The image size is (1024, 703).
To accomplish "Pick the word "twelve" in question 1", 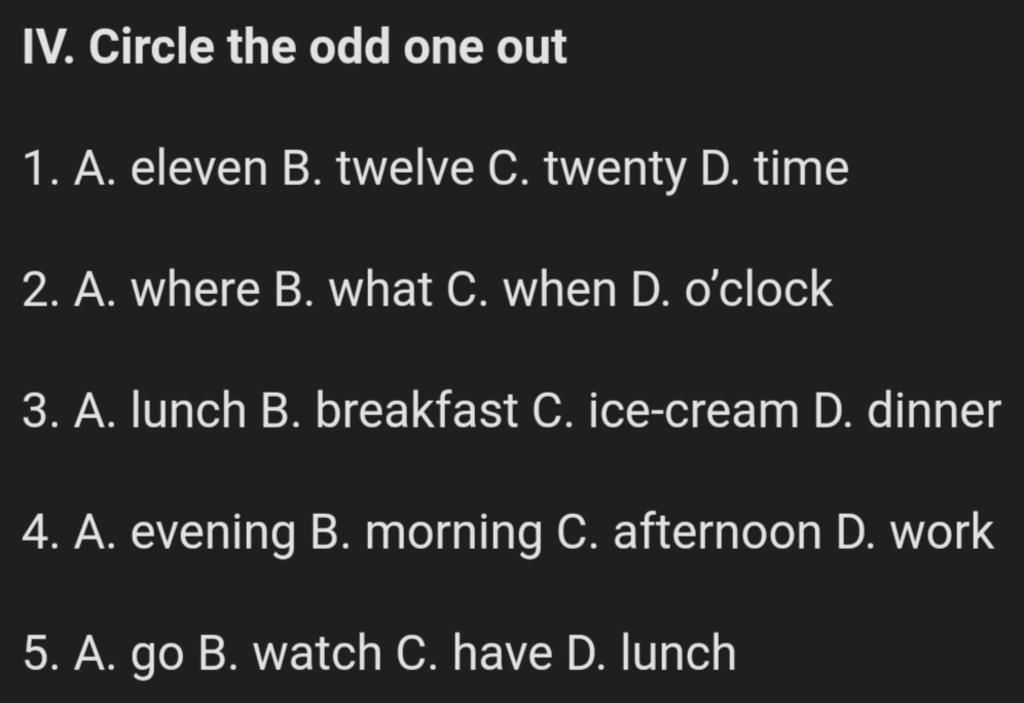I will (x=406, y=168).
